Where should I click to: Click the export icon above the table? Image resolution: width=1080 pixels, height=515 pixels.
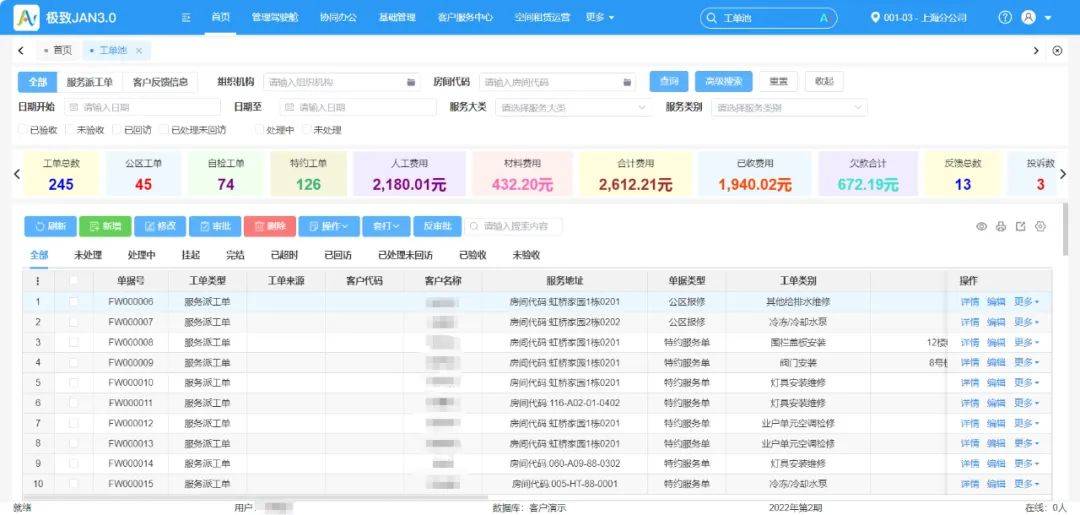[1020, 227]
